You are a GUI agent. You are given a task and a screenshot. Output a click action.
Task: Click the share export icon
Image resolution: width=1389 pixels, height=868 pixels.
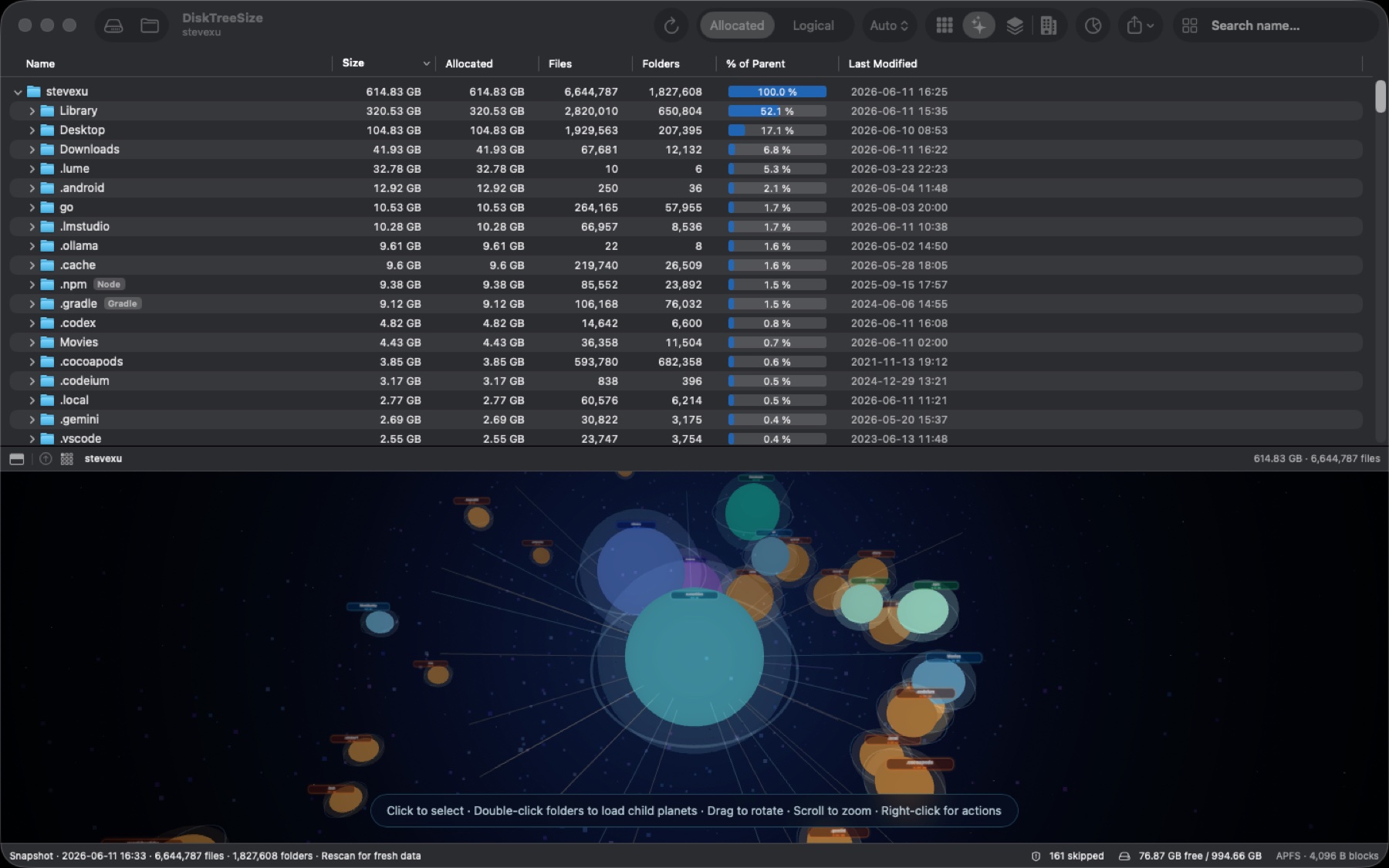[x=1140, y=25]
